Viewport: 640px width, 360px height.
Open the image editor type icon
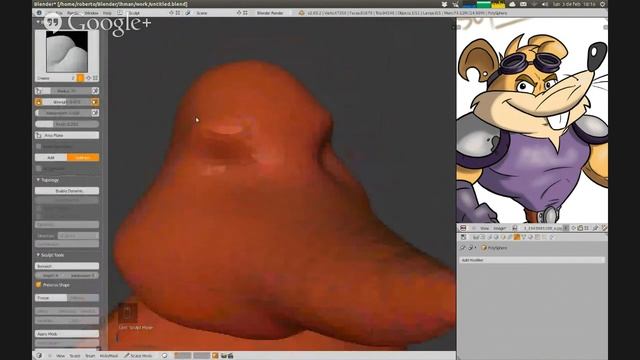pos(463,228)
